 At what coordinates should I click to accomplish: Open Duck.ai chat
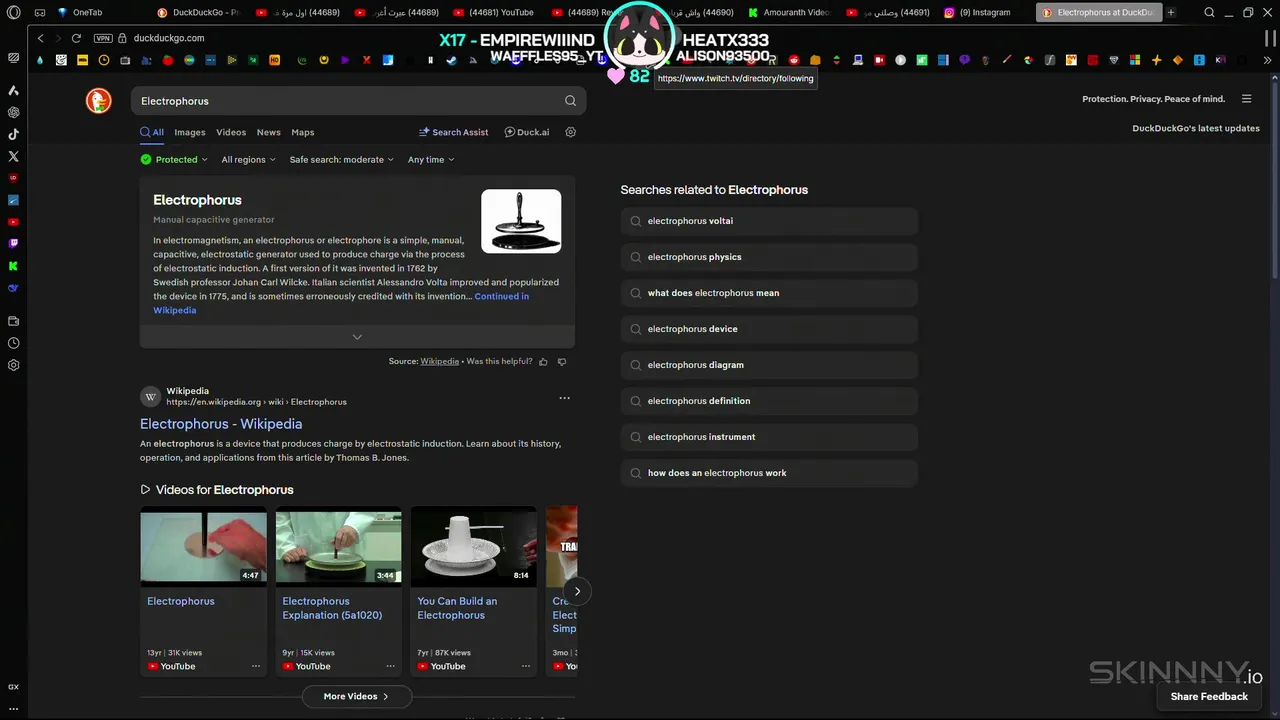point(527,132)
